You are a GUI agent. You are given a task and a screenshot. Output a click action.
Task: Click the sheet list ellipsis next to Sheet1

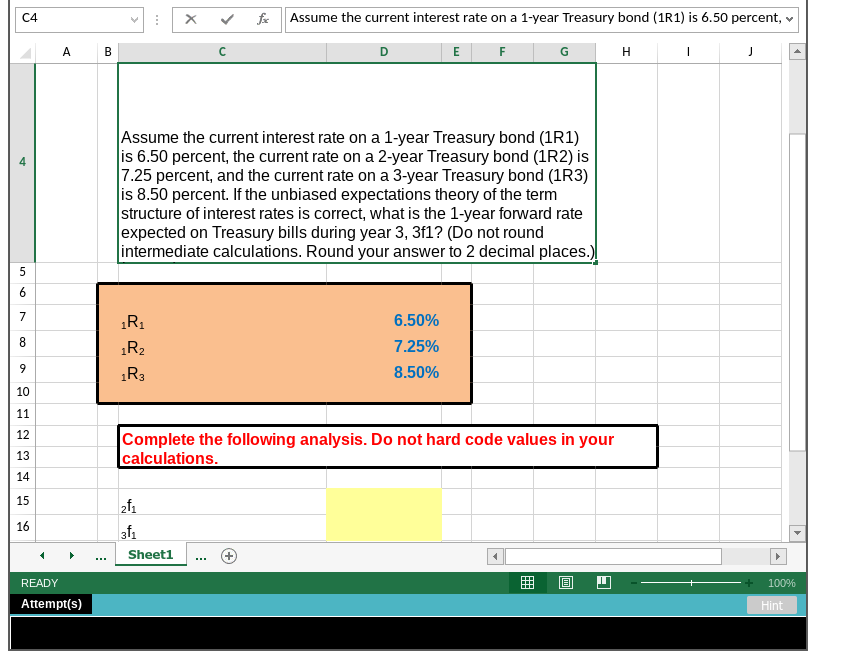tap(201, 554)
